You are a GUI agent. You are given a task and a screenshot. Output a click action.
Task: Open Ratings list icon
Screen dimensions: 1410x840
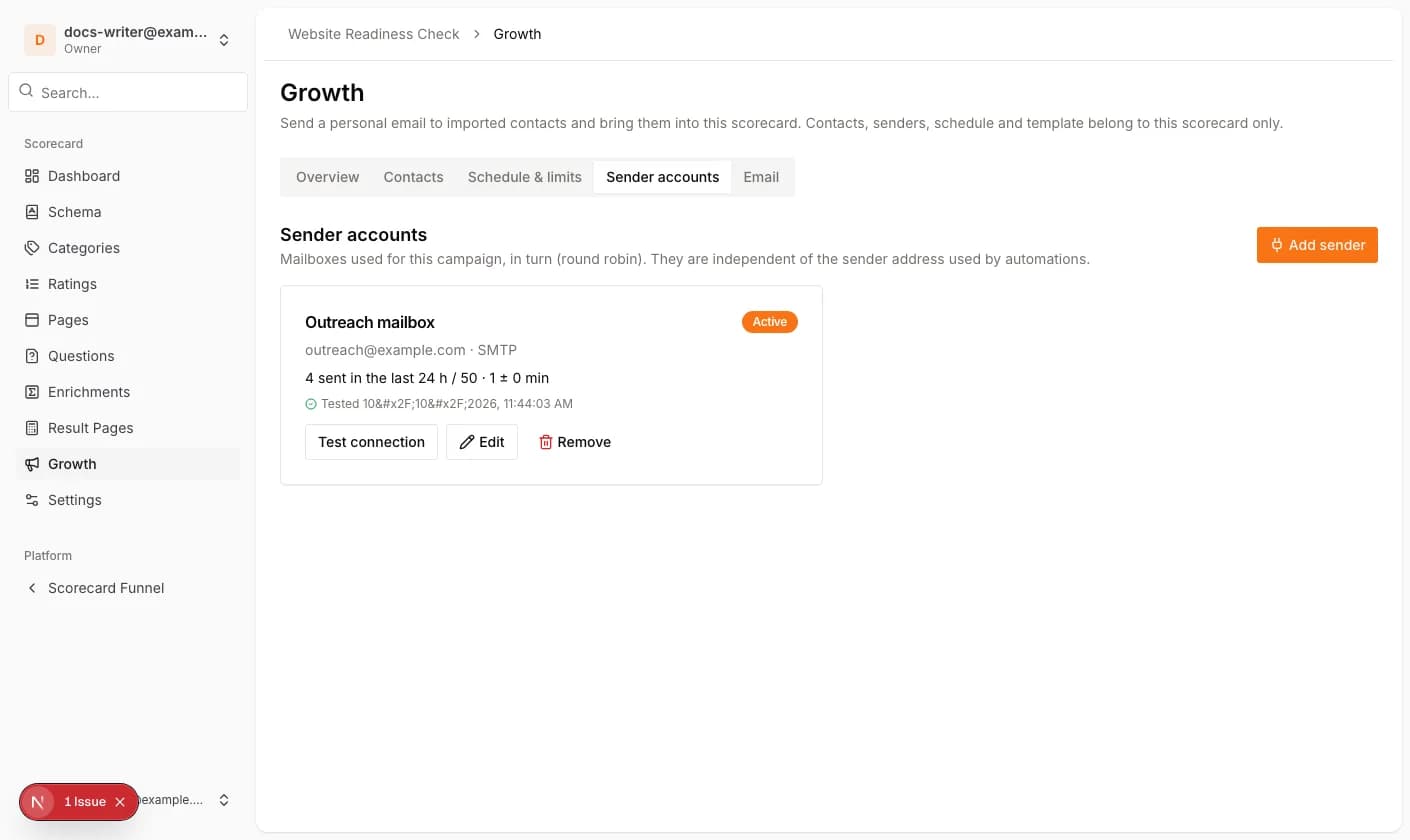coord(32,284)
